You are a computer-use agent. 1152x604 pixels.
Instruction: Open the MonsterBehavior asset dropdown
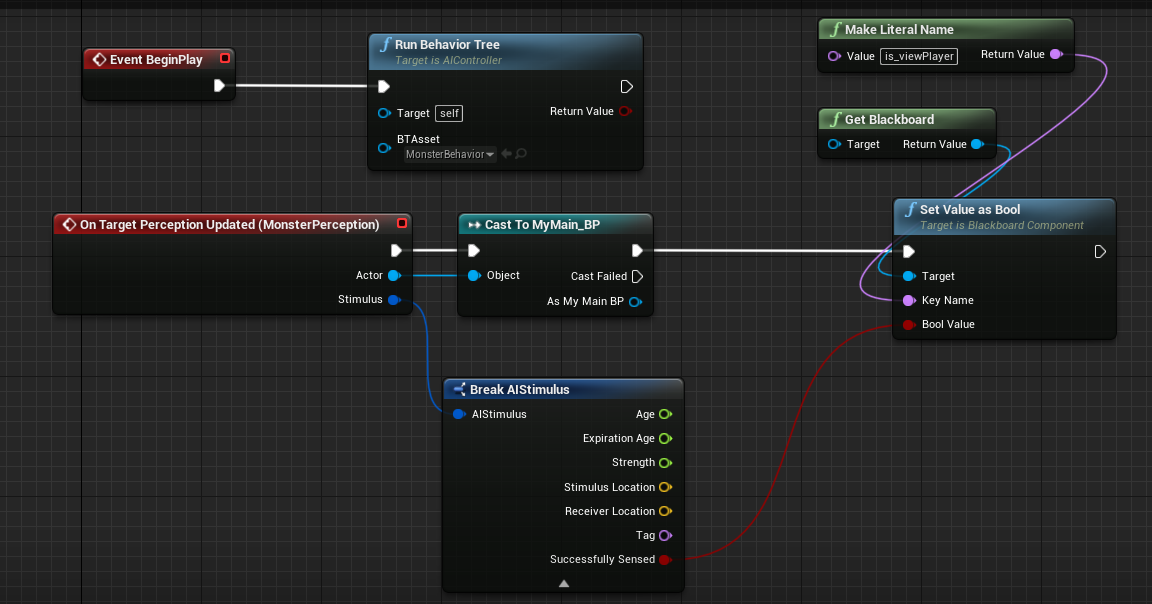coord(450,154)
